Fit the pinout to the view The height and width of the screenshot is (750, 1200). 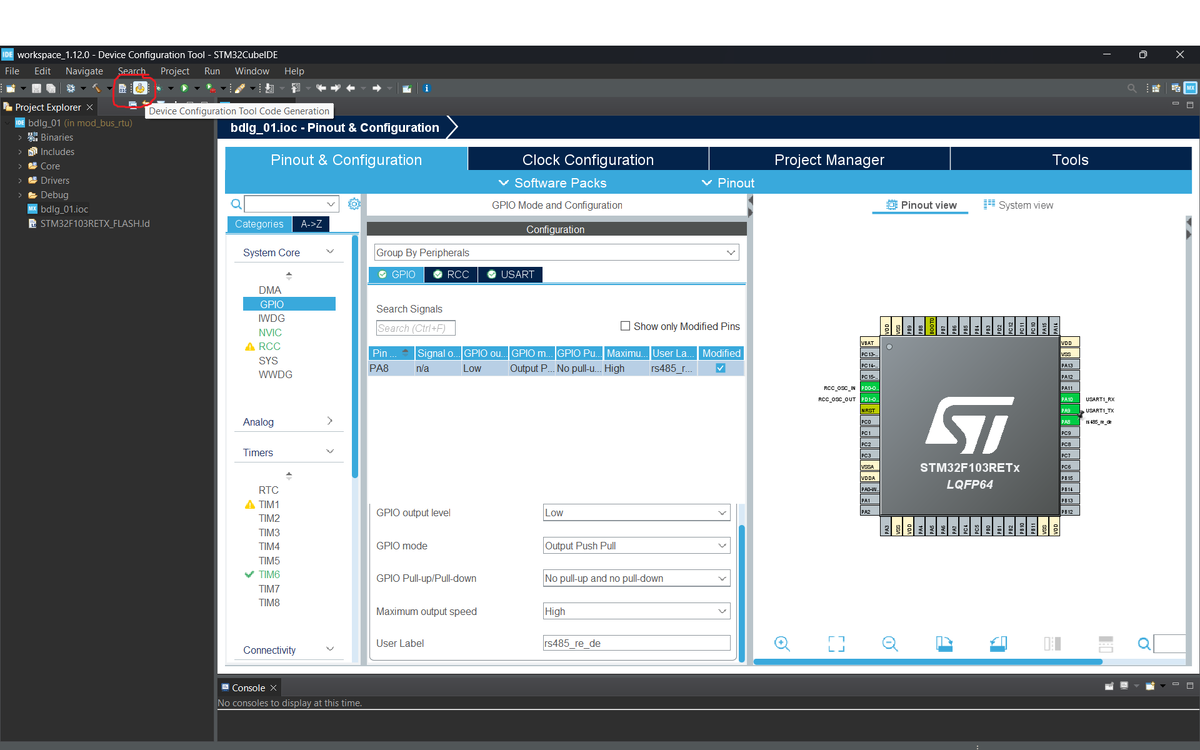click(836, 644)
